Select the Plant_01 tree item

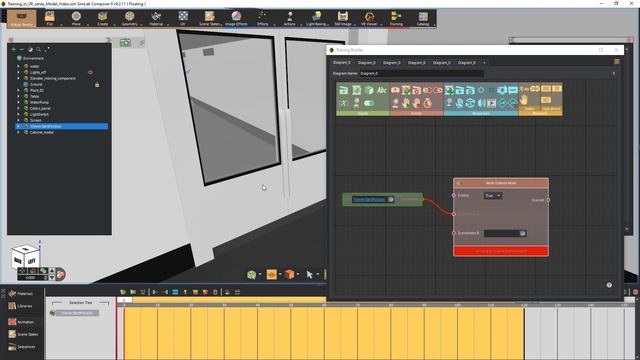pos(37,90)
